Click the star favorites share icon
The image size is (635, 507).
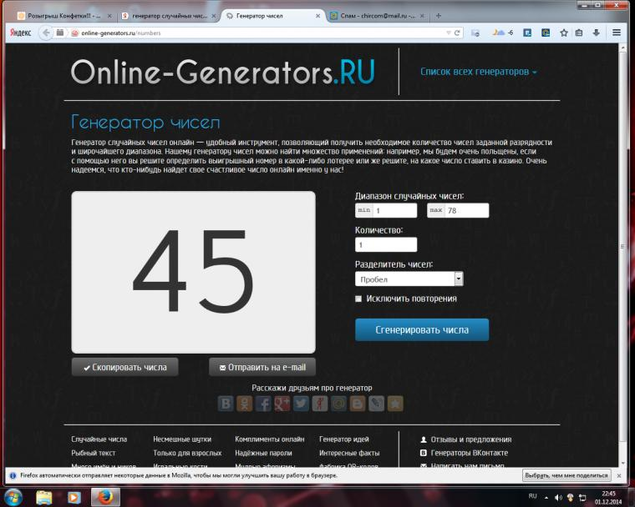395,403
